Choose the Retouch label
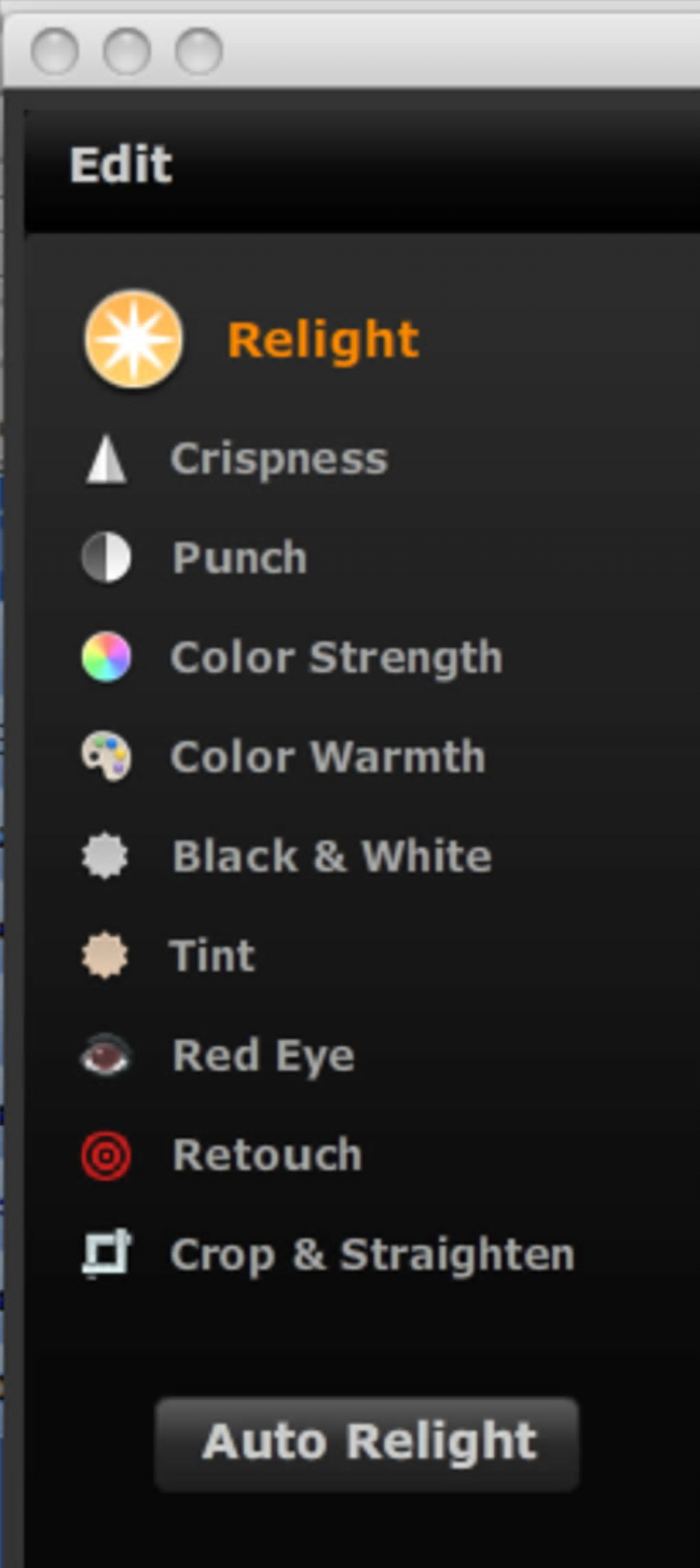Image resolution: width=700 pixels, height=1568 pixels. click(x=267, y=1155)
